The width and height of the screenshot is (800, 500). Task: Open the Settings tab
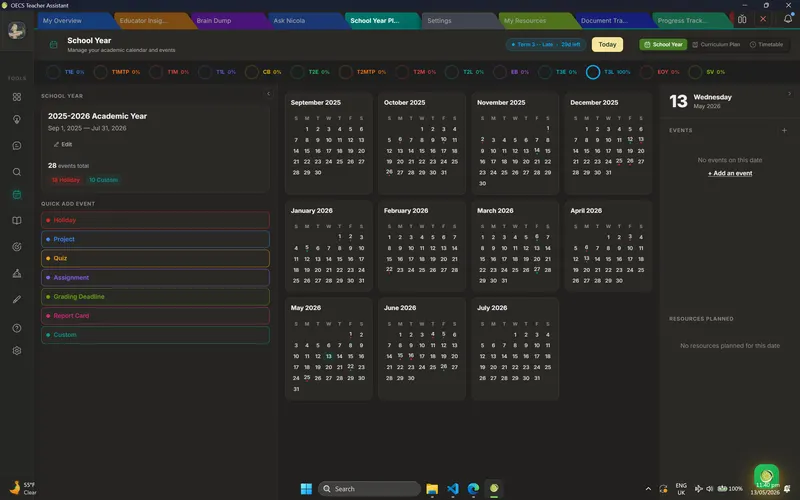click(x=459, y=21)
